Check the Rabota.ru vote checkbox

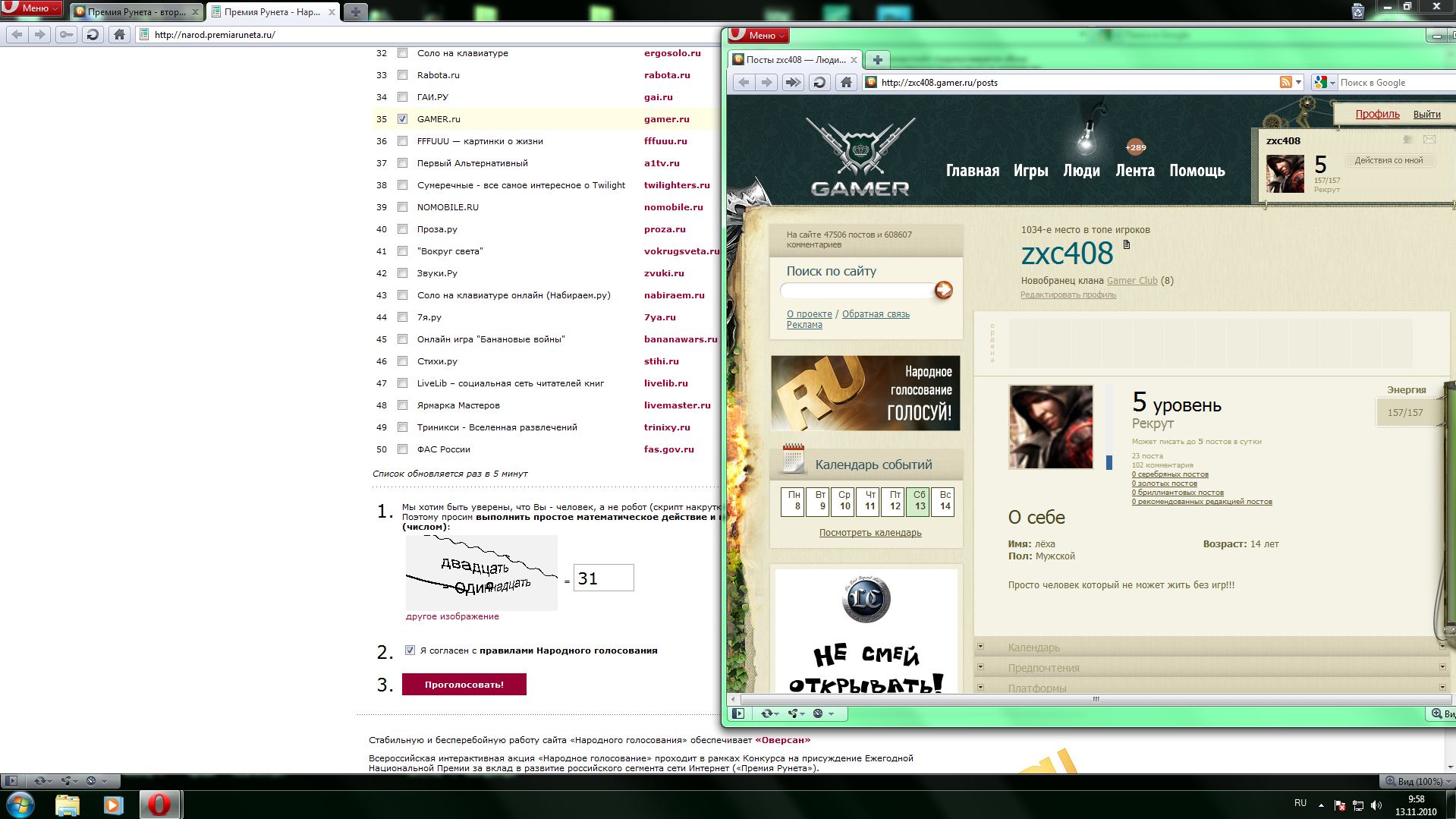click(x=402, y=75)
